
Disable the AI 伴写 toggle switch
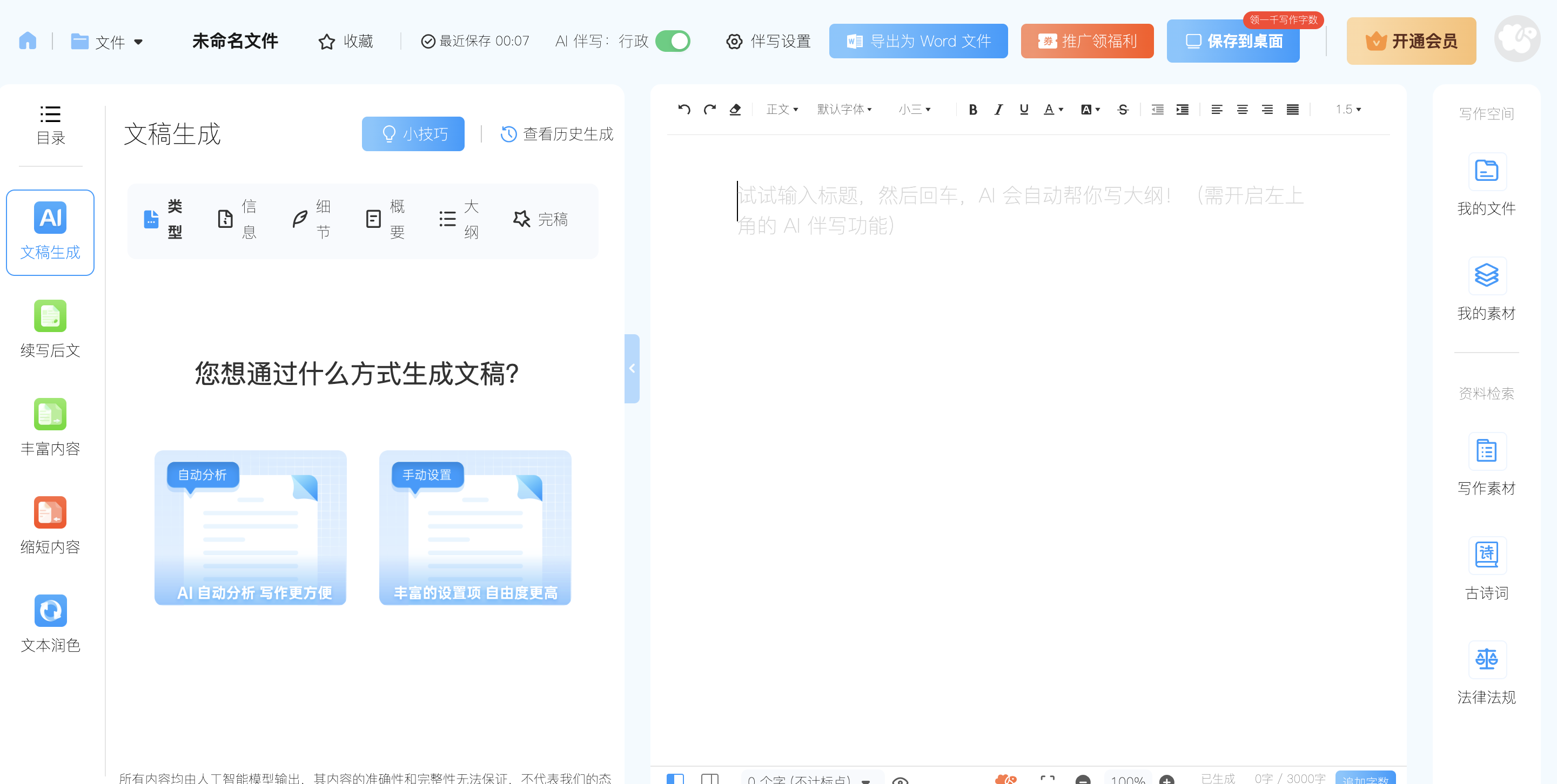click(674, 41)
